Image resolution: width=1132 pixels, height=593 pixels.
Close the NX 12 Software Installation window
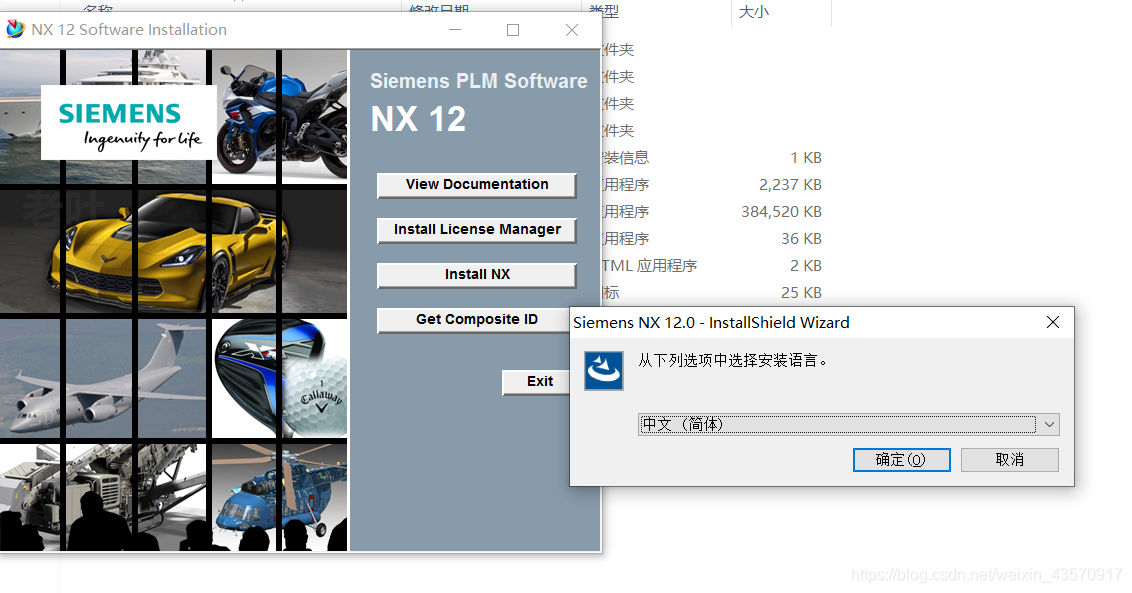[572, 30]
